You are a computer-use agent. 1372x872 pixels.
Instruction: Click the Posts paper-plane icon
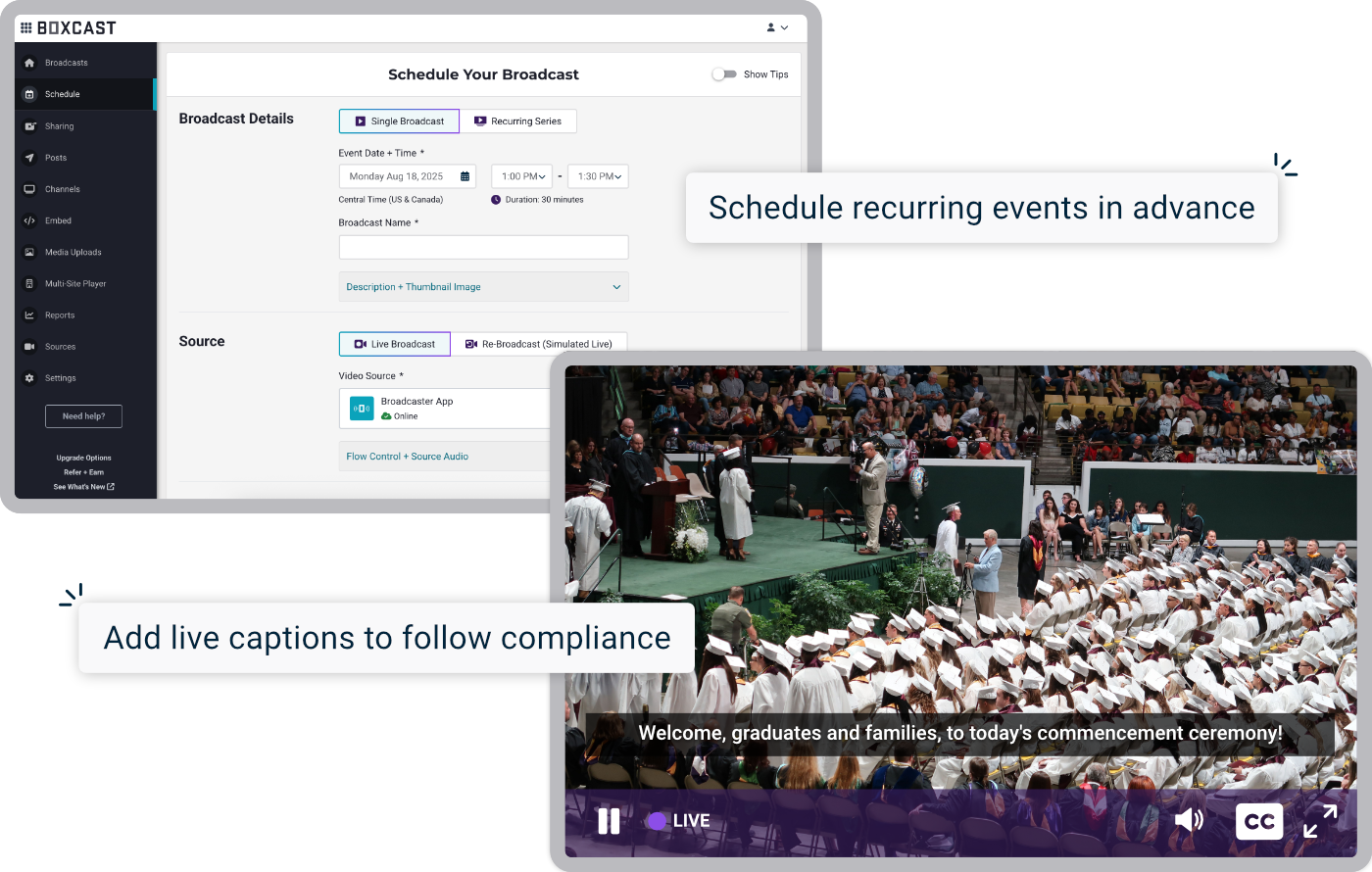click(29, 158)
